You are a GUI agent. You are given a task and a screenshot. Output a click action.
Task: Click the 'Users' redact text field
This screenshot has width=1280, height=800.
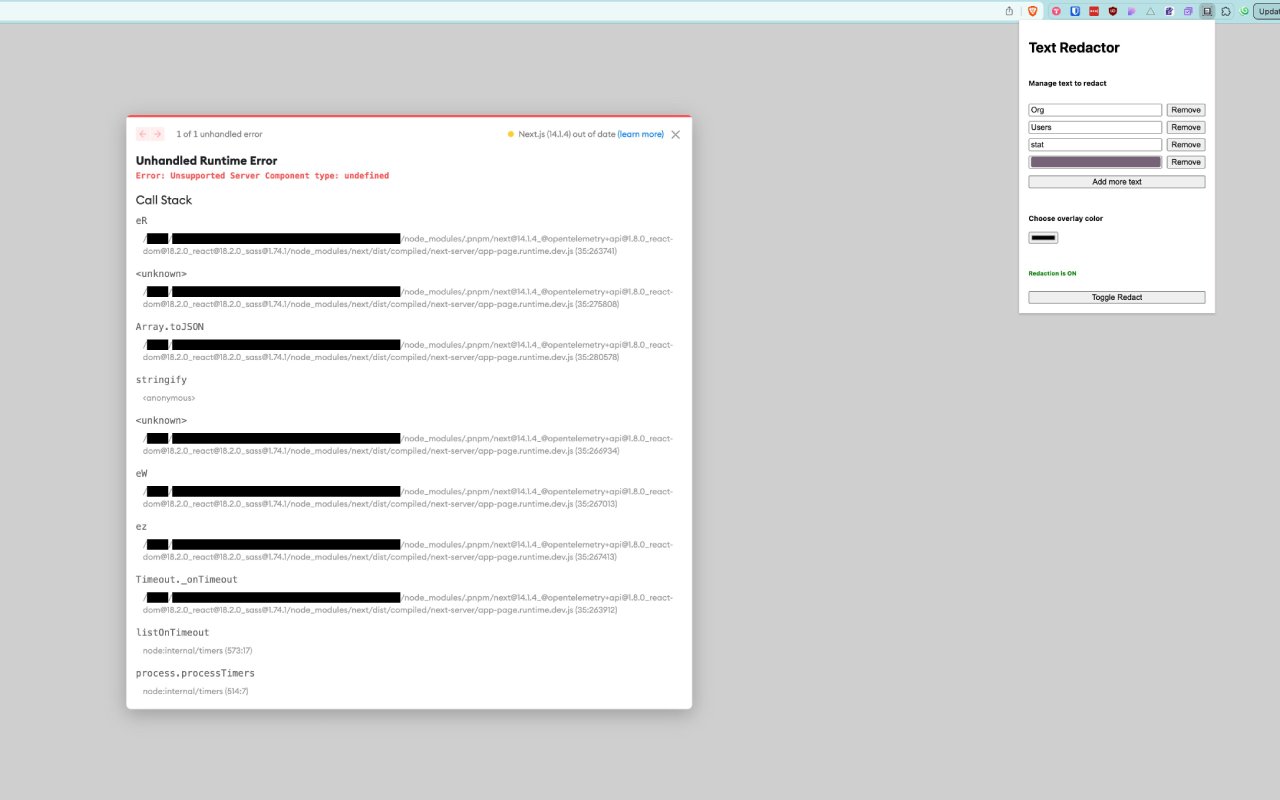1095,127
